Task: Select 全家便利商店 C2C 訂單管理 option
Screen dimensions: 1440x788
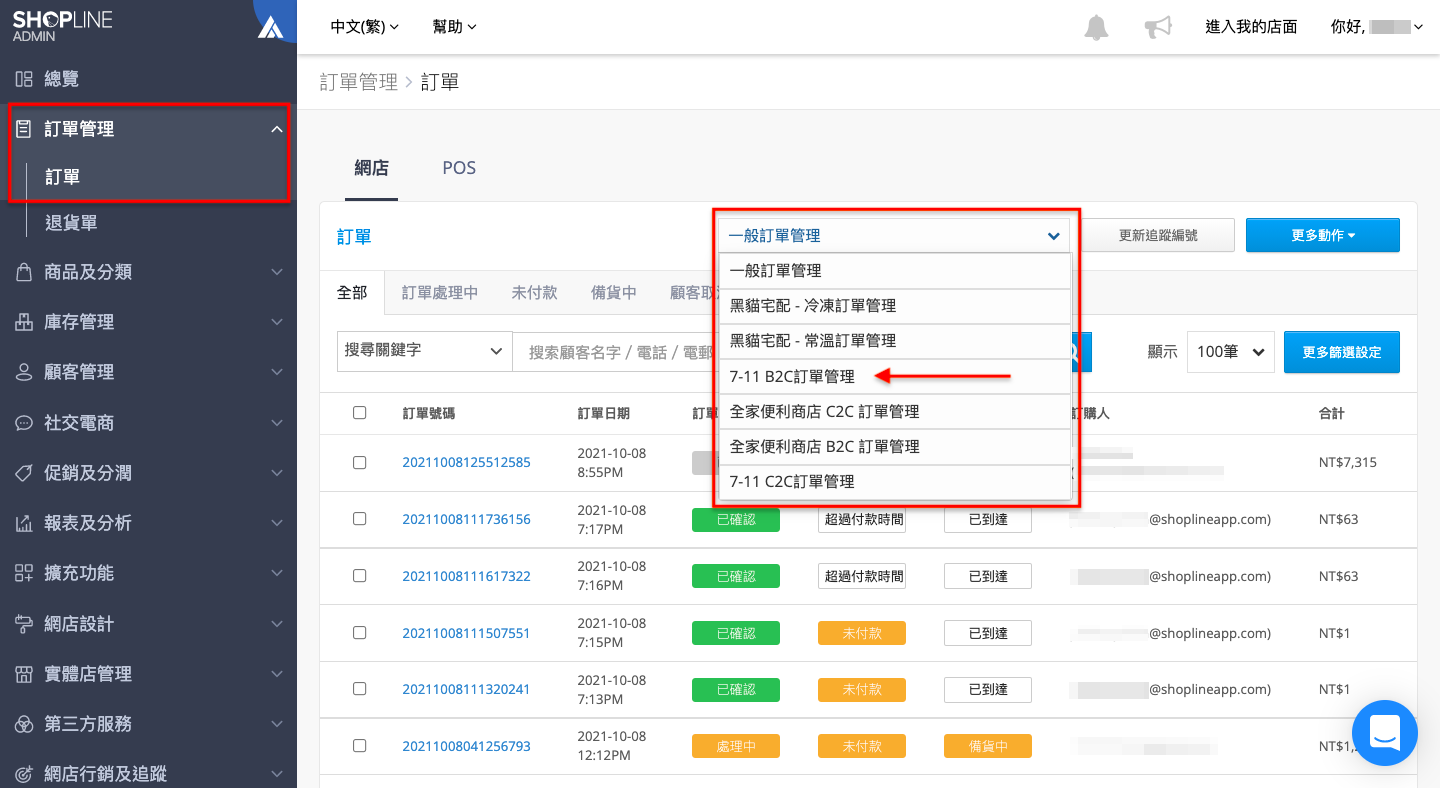Action: pos(895,412)
